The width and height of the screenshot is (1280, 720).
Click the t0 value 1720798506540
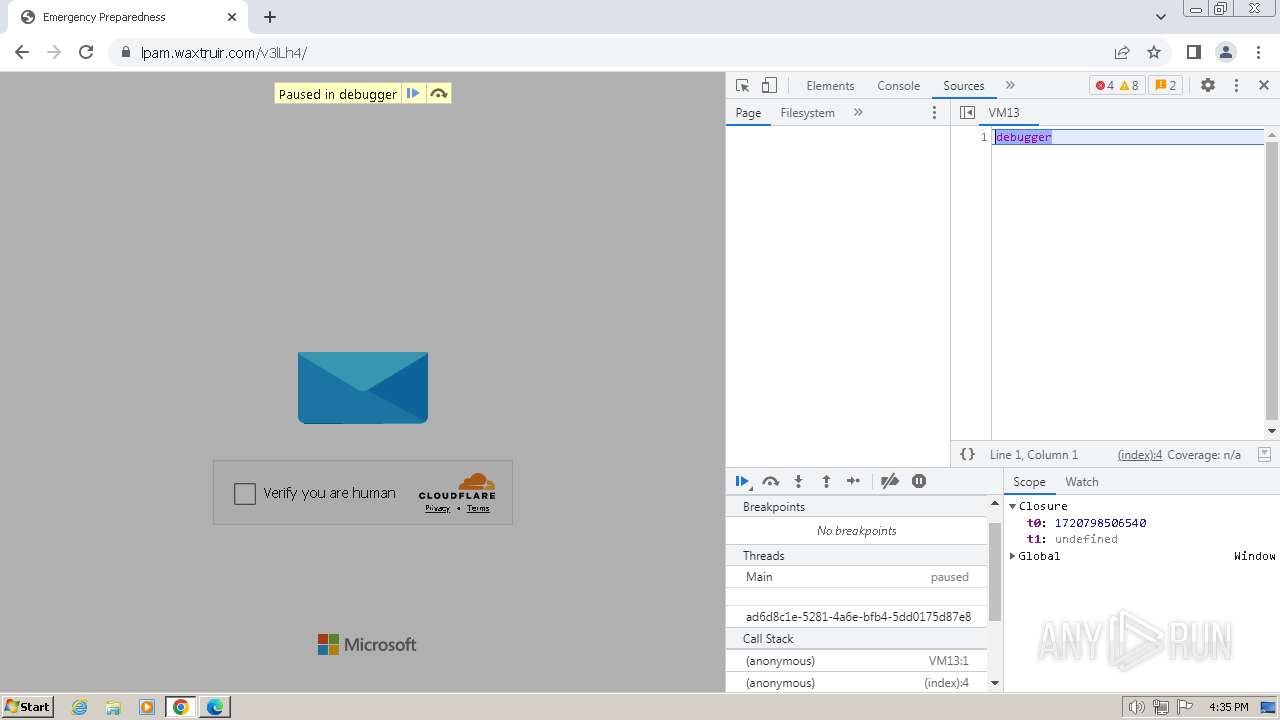[1100, 523]
